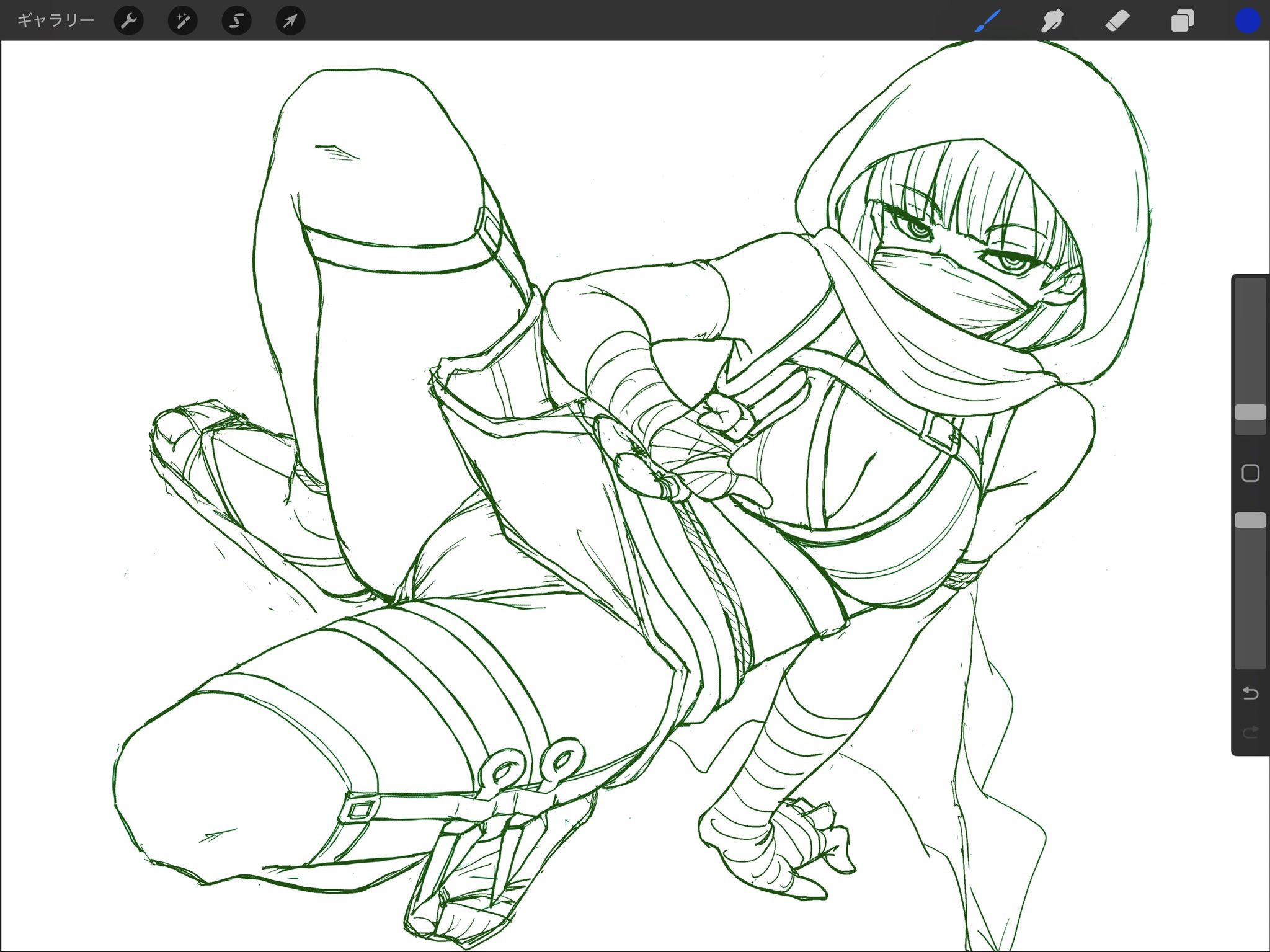Select the Smudge finger tool
The width and height of the screenshot is (1270, 952).
coord(1052,22)
